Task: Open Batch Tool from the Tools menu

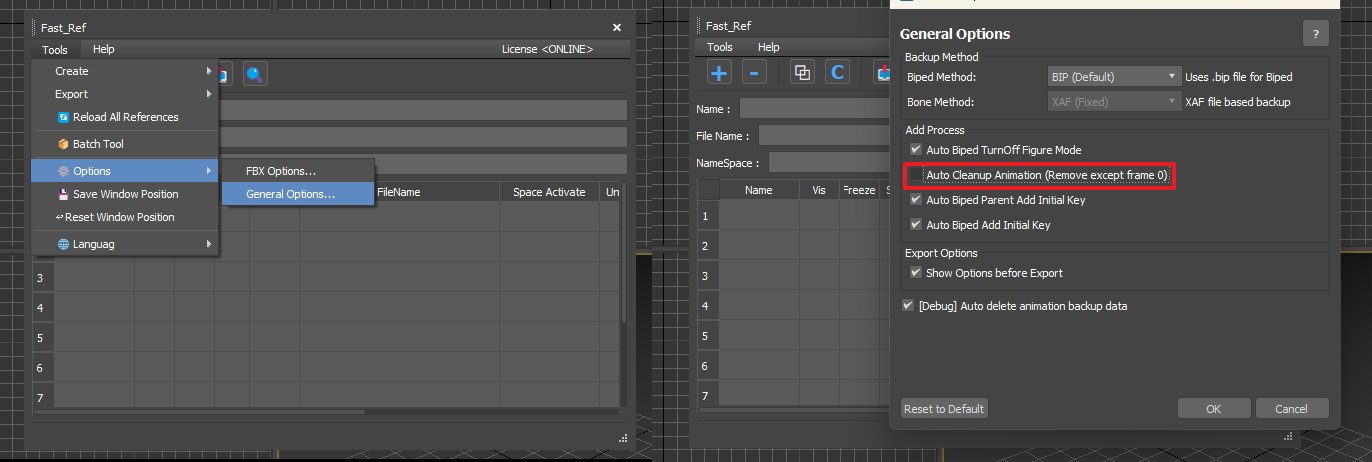Action: tap(98, 144)
